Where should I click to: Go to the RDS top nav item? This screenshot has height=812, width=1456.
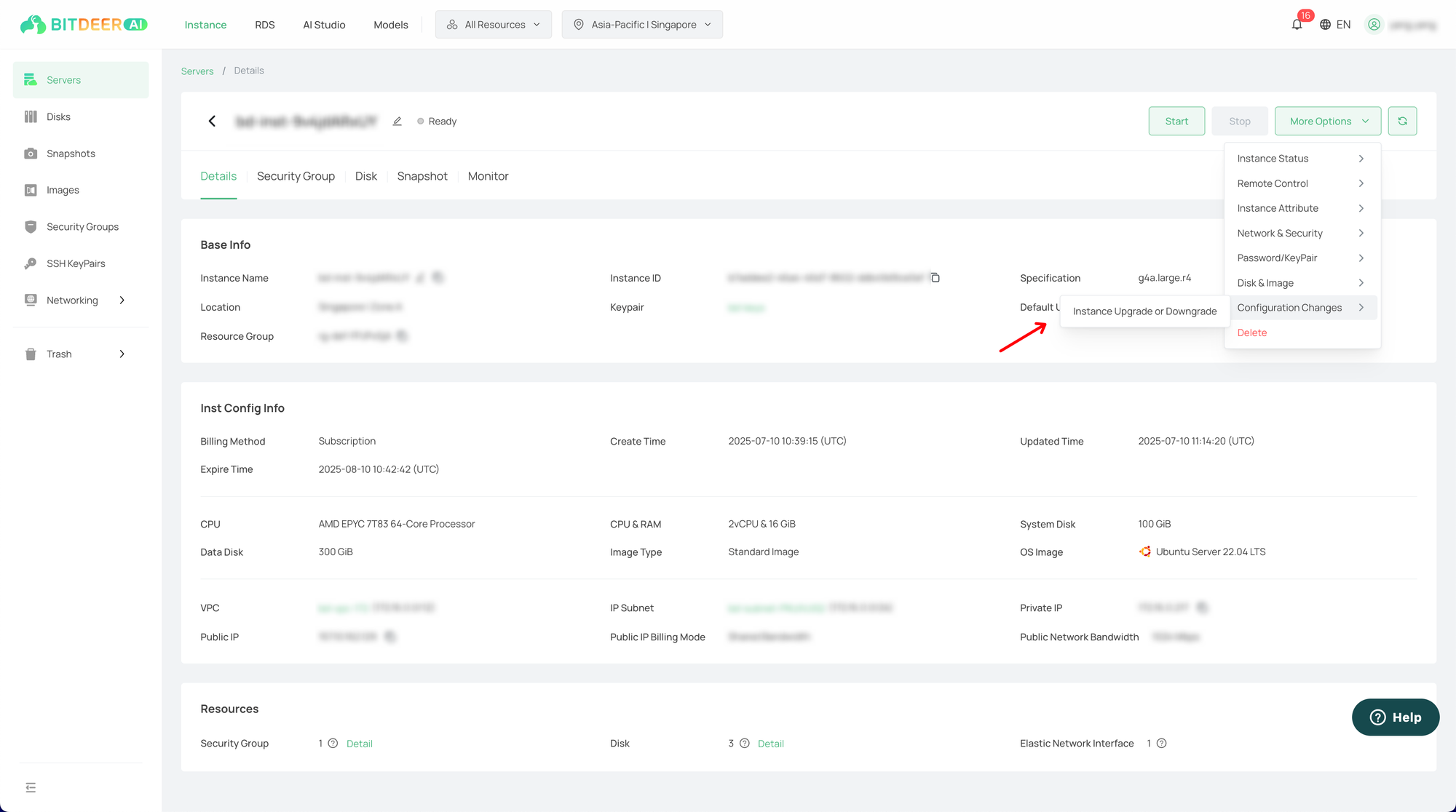click(265, 25)
